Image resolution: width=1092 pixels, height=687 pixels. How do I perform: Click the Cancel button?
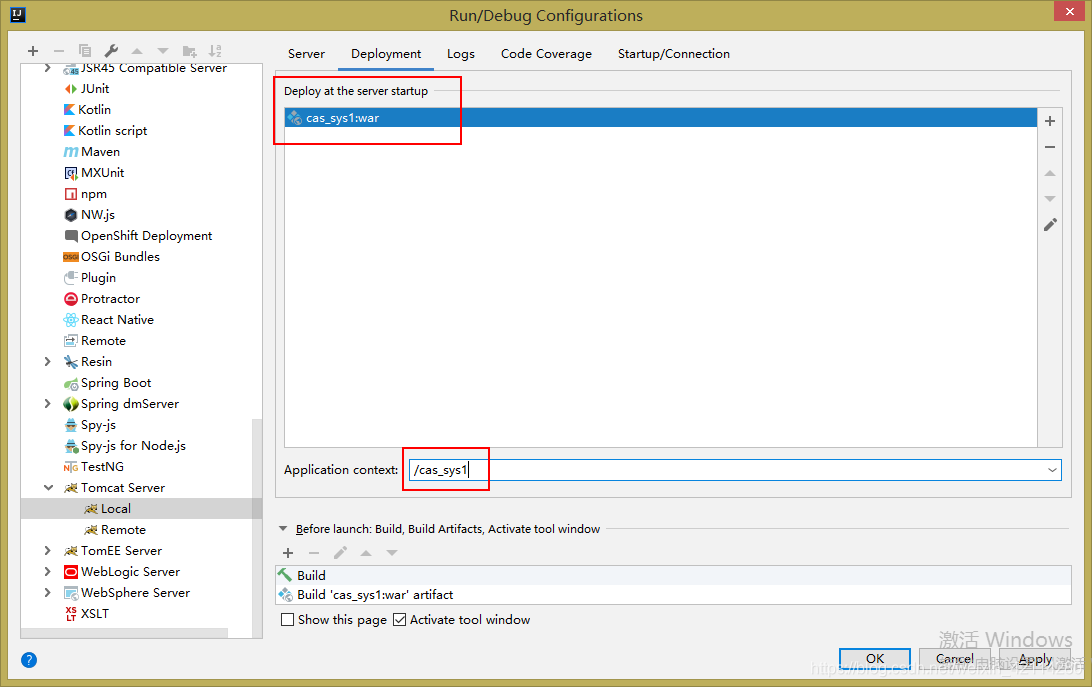954,658
